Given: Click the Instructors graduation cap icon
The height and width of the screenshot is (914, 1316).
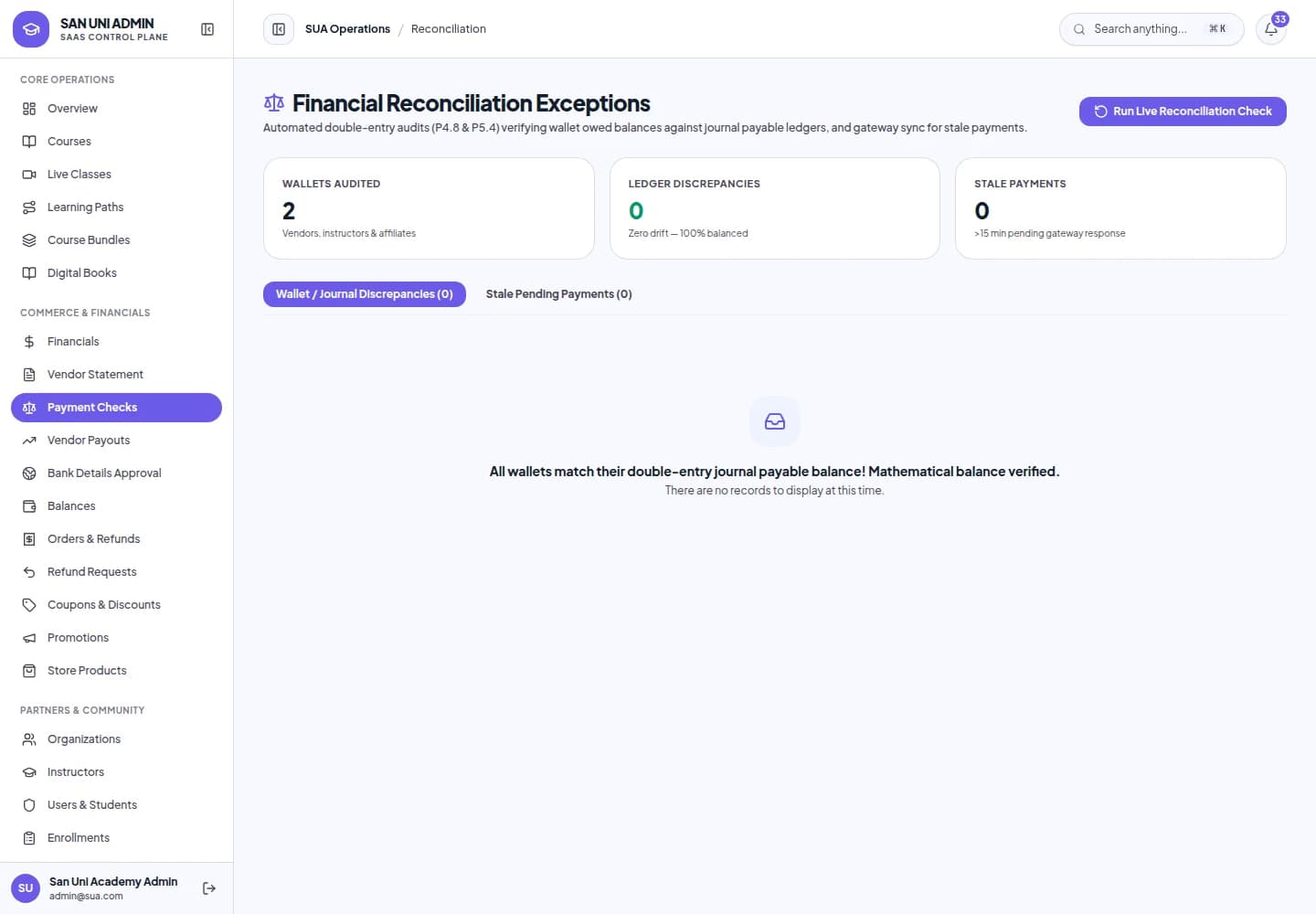Looking at the screenshot, I should [29, 772].
